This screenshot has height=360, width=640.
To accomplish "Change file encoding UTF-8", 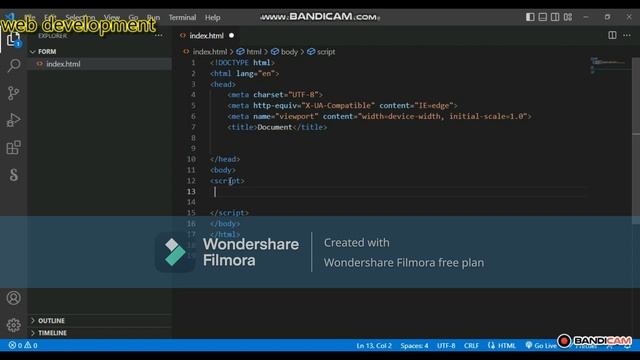I will pos(446,345).
